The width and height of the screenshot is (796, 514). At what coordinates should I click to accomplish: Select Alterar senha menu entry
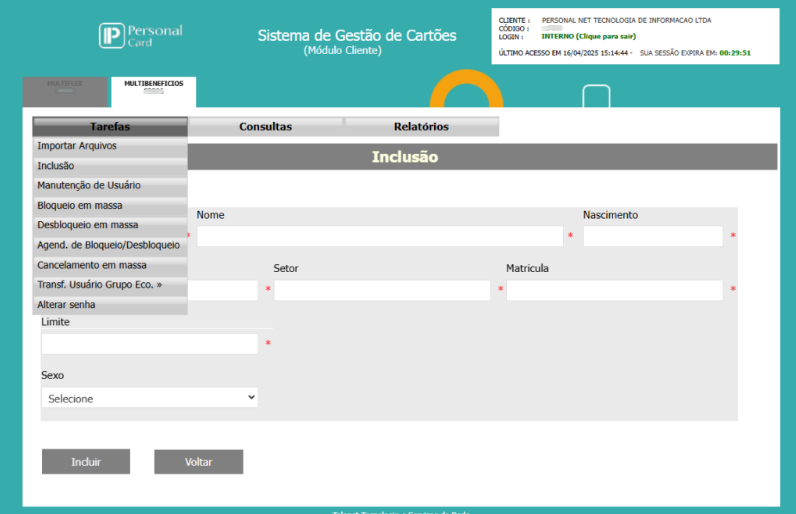click(x=110, y=305)
